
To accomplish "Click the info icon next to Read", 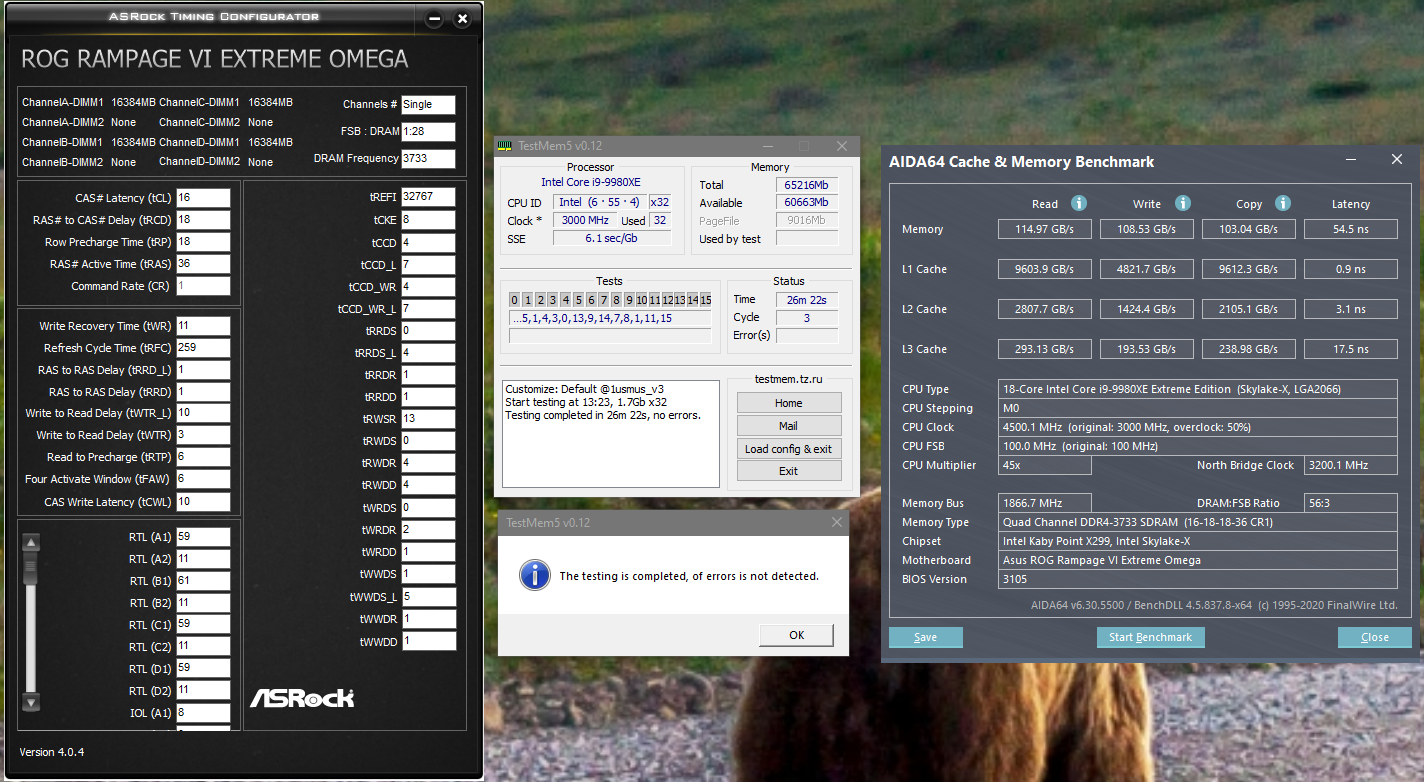I will tap(1079, 203).
